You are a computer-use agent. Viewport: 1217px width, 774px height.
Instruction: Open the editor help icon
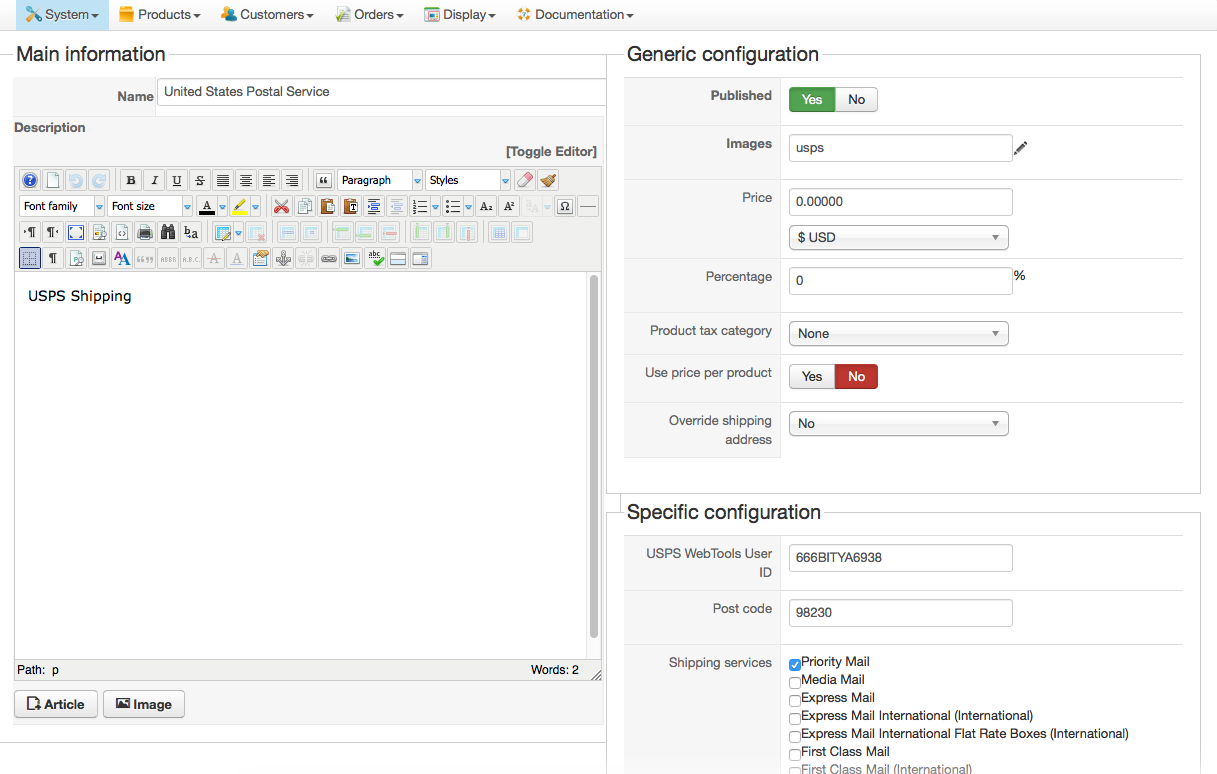(x=30, y=181)
